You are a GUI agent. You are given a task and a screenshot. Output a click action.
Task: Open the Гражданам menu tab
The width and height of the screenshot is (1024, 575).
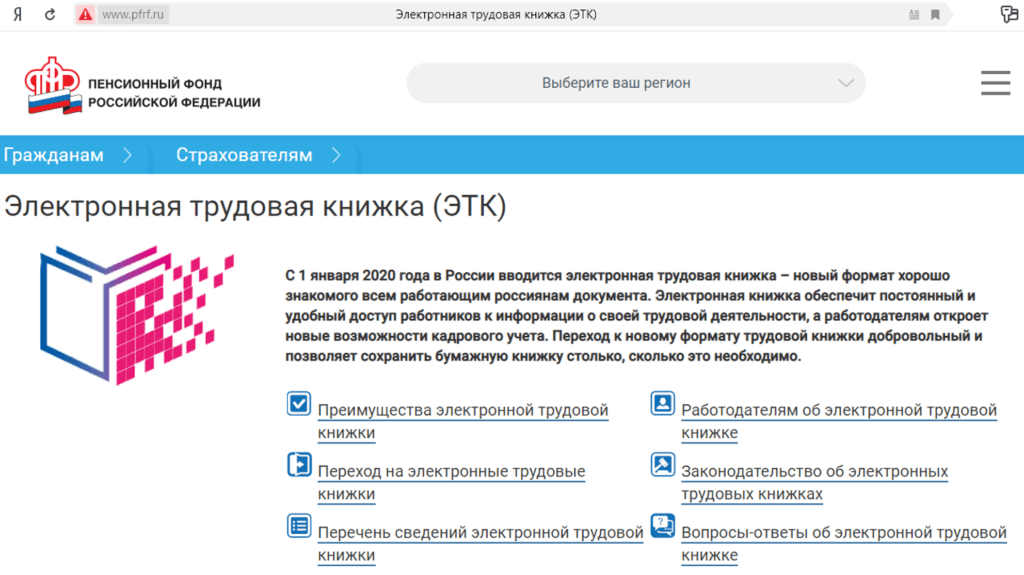[x=54, y=155]
